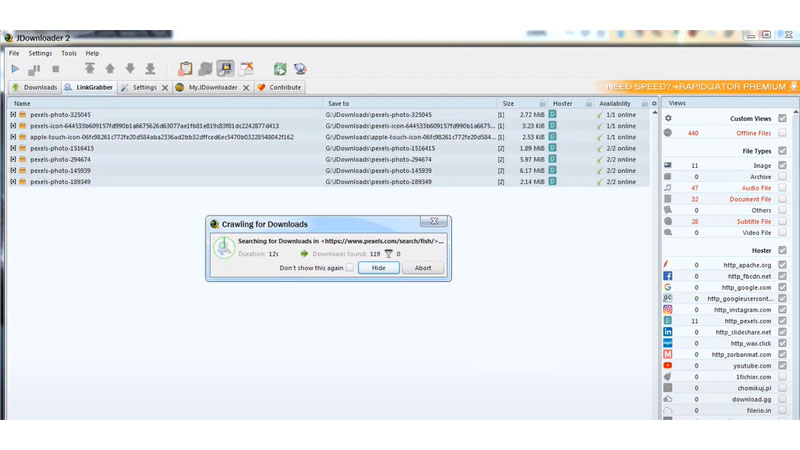Click the filter funnel icon in dialog
Image resolution: width=800 pixels, height=450 pixels.
pos(388,254)
